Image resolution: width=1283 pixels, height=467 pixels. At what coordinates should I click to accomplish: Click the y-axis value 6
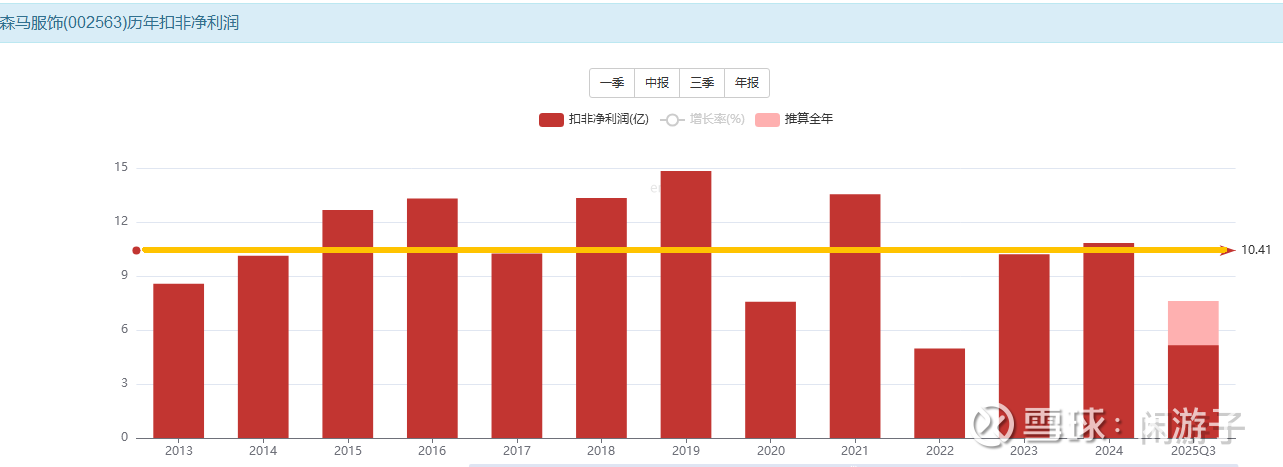pos(125,330)
